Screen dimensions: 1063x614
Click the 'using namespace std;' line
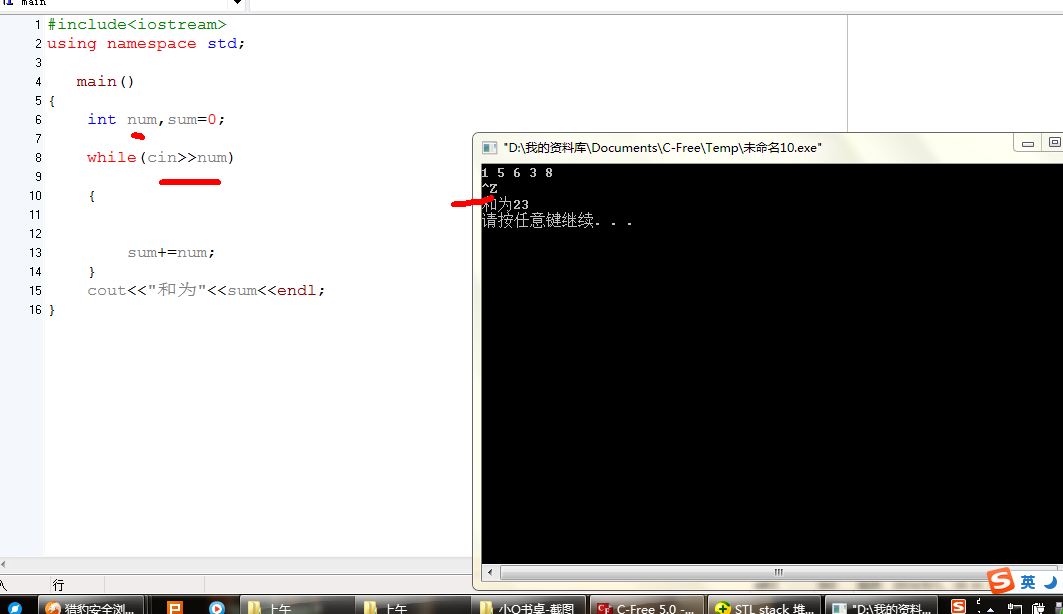pos(146,43)
